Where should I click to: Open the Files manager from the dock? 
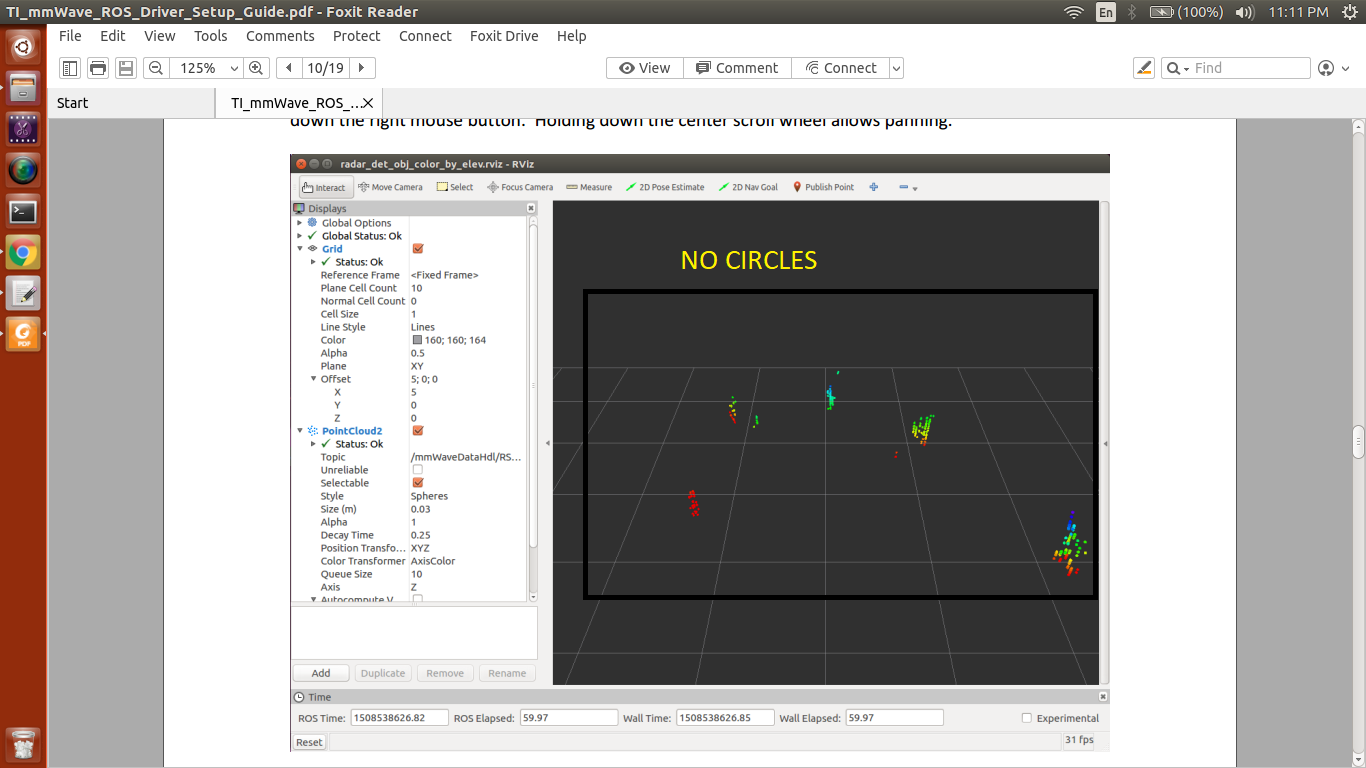coord(23,87)
